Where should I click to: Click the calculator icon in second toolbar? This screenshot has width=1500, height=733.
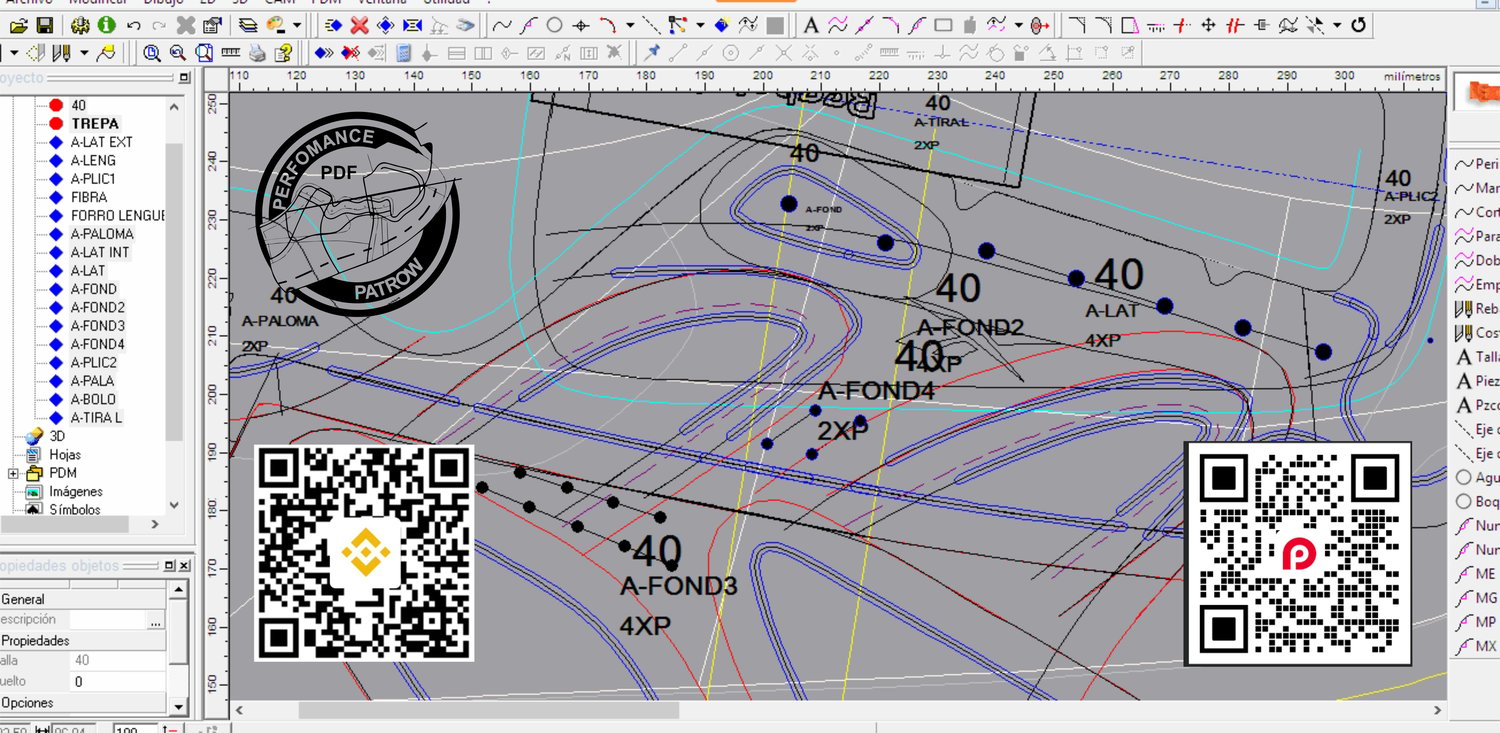(x=403, y=52)
